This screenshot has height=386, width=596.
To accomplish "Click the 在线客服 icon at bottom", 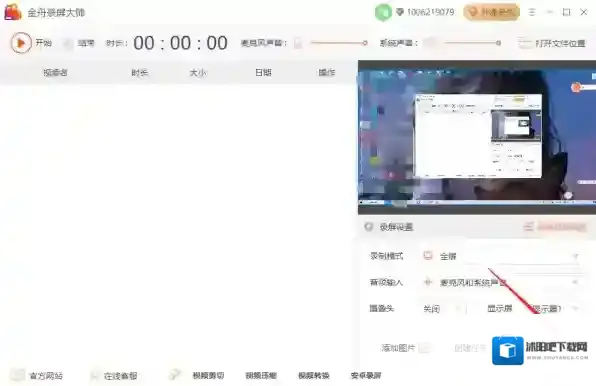I will tap(94, 376).
